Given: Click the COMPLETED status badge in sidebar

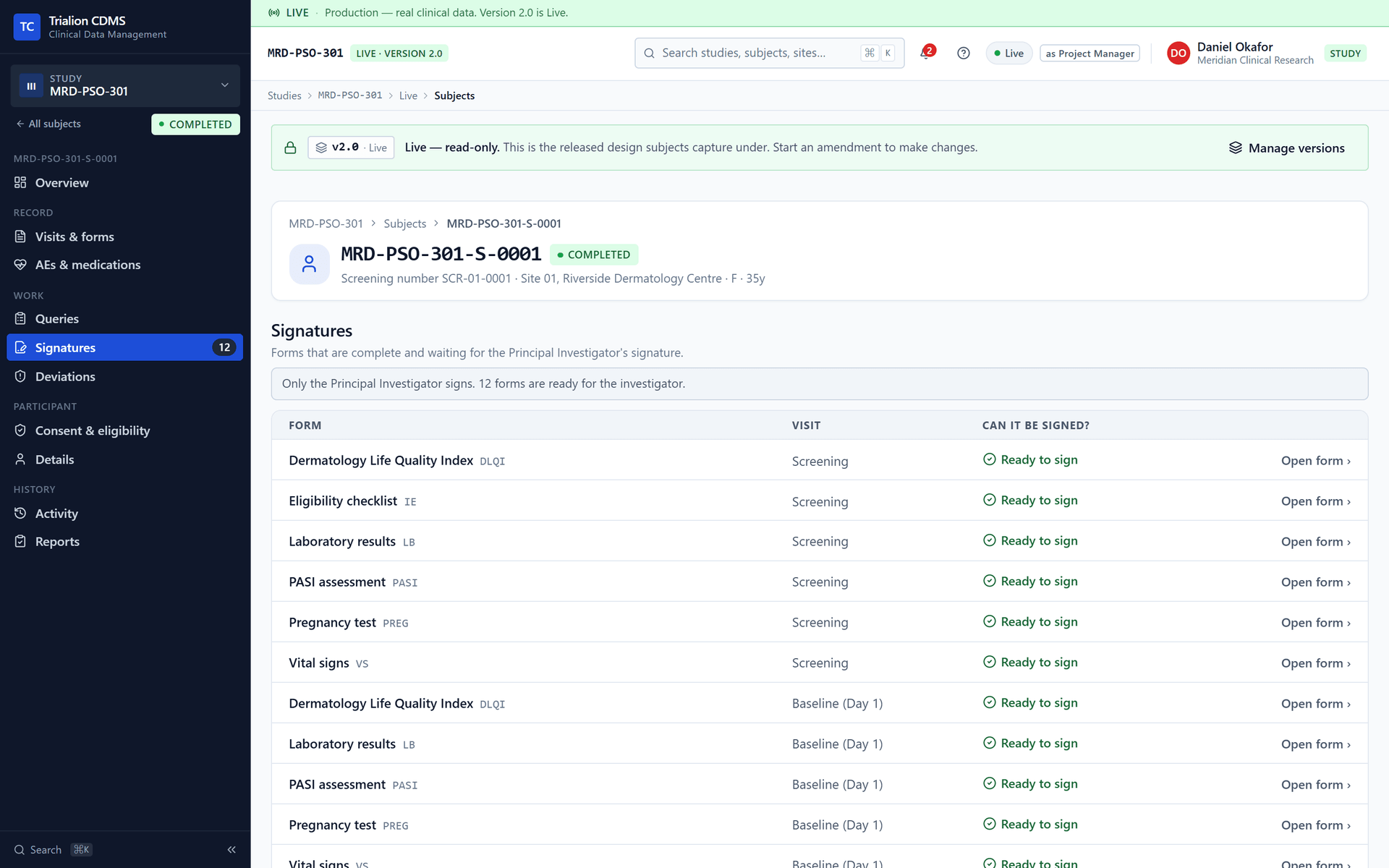Looking at the screenshot, I should coord(195,124).
